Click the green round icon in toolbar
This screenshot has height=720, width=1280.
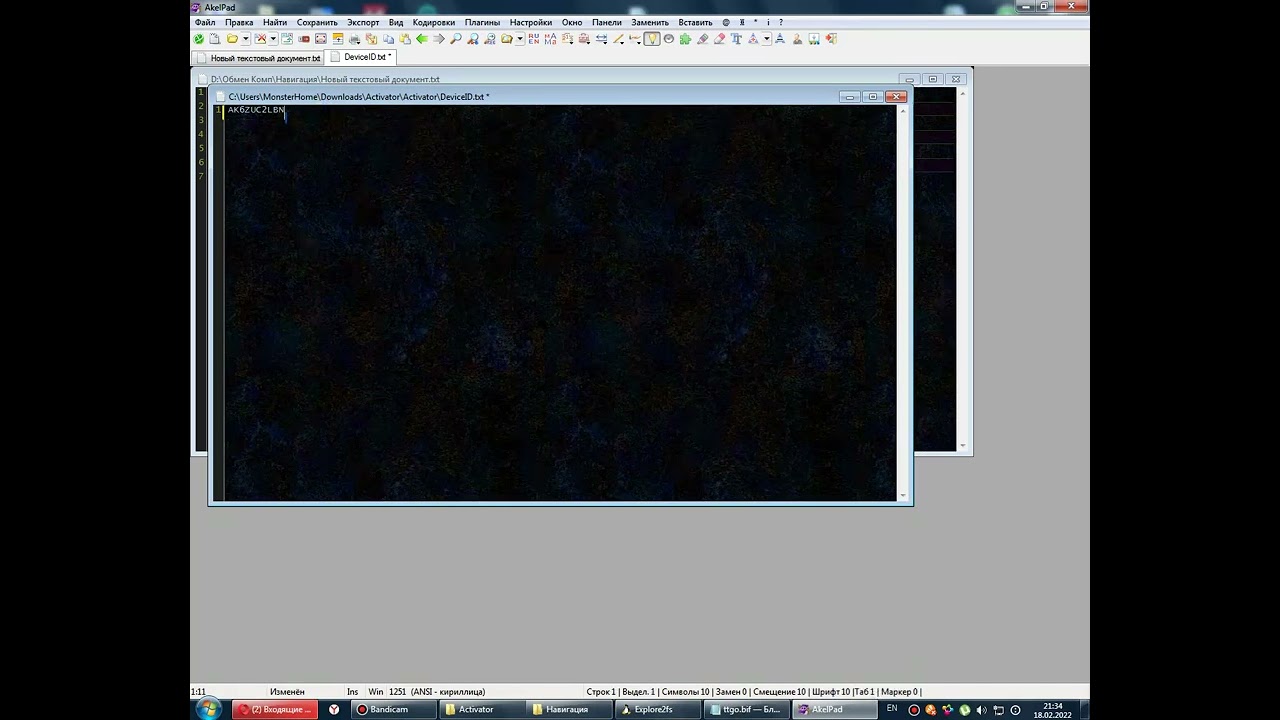point(198,39)
